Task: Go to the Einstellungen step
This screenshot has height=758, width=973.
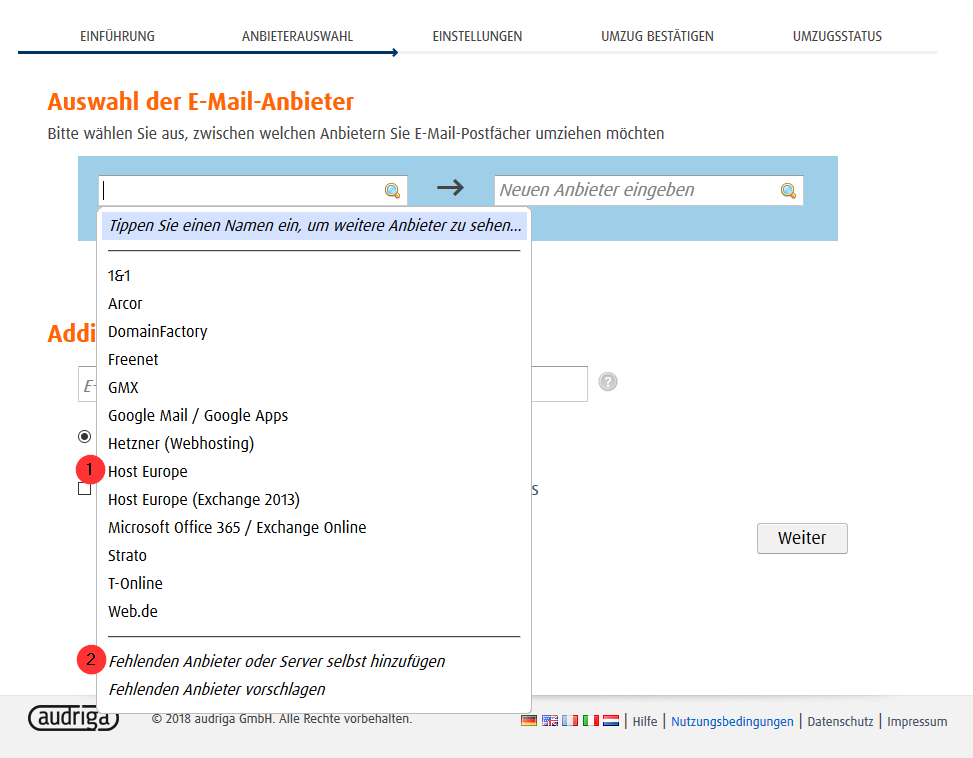Action: pyautogui.click(x=477, y=36)
